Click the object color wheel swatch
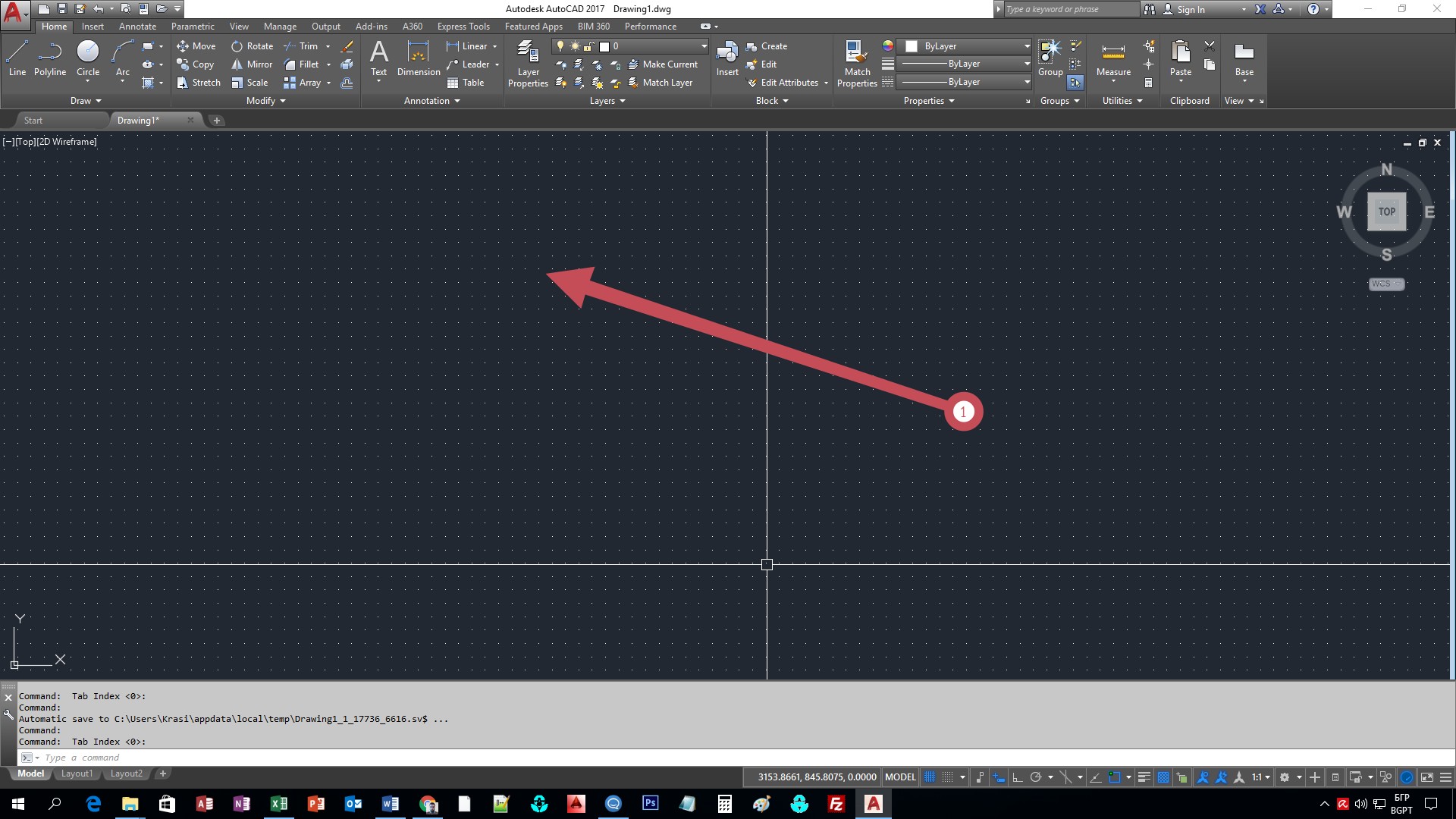Screen dimensions: 1456x819 click(887, 45)
